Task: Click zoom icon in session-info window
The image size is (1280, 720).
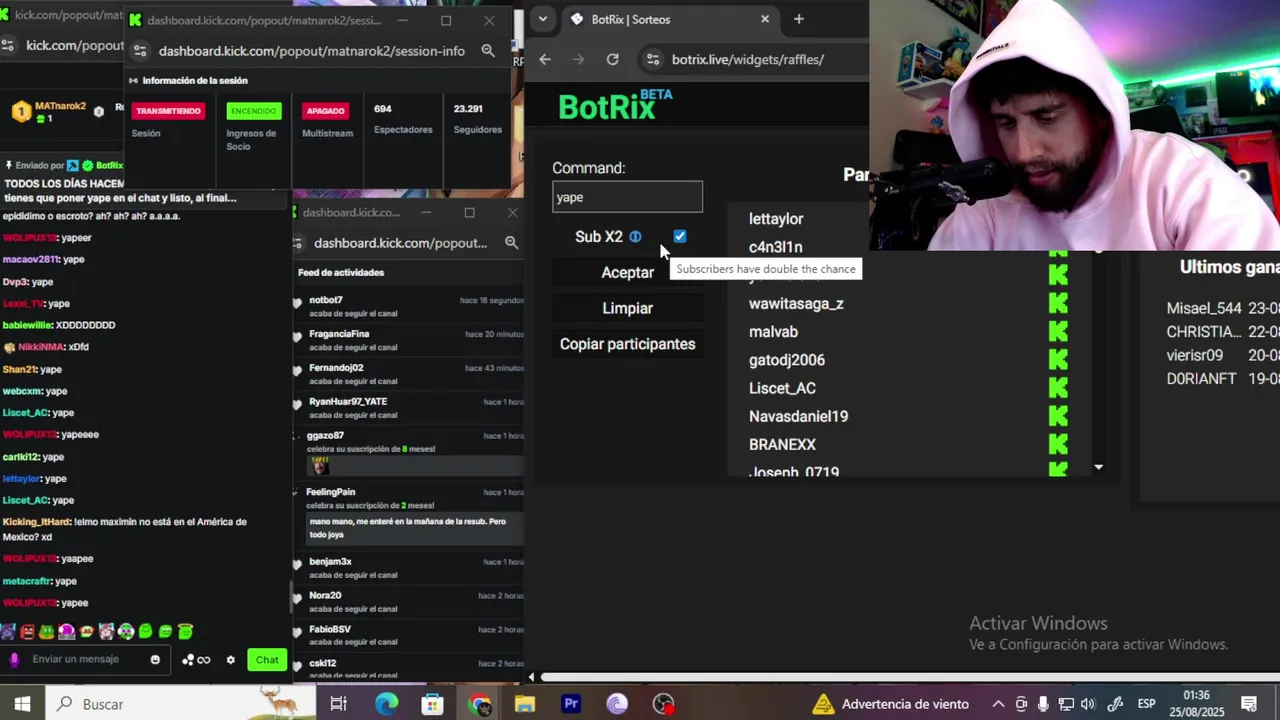Action: (488, 51)
